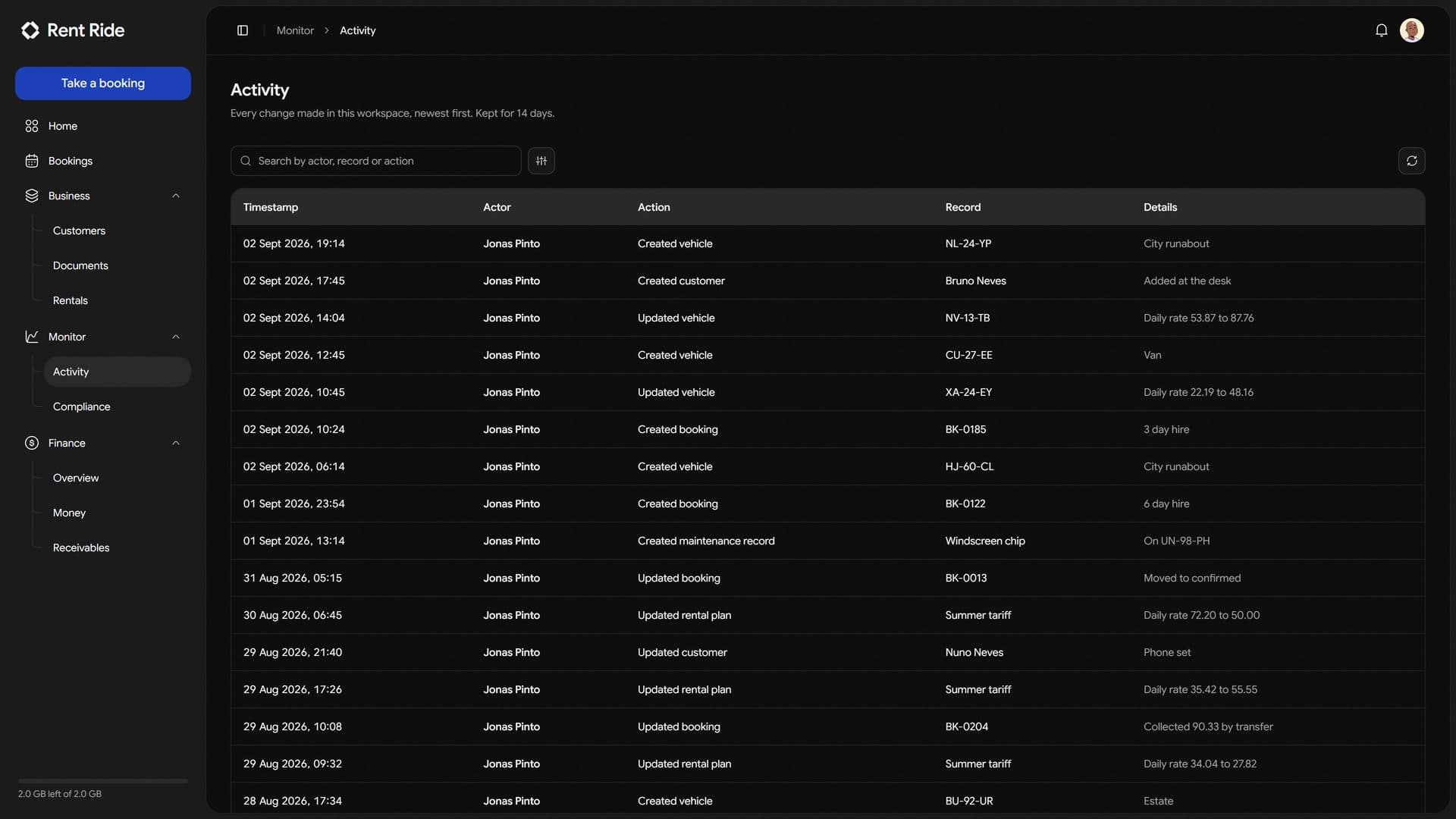Select Activity in sidebar
1456x819 pixels.
click(118, 372)
